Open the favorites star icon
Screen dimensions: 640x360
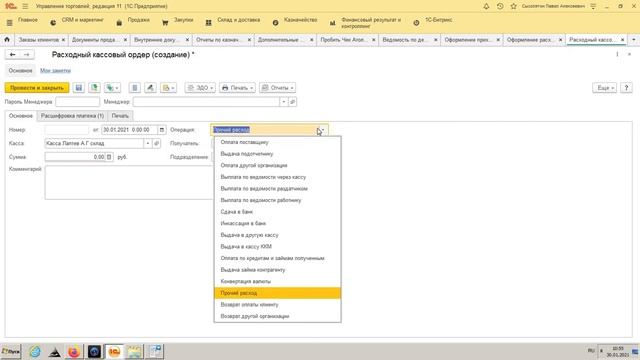click(513, 7)
